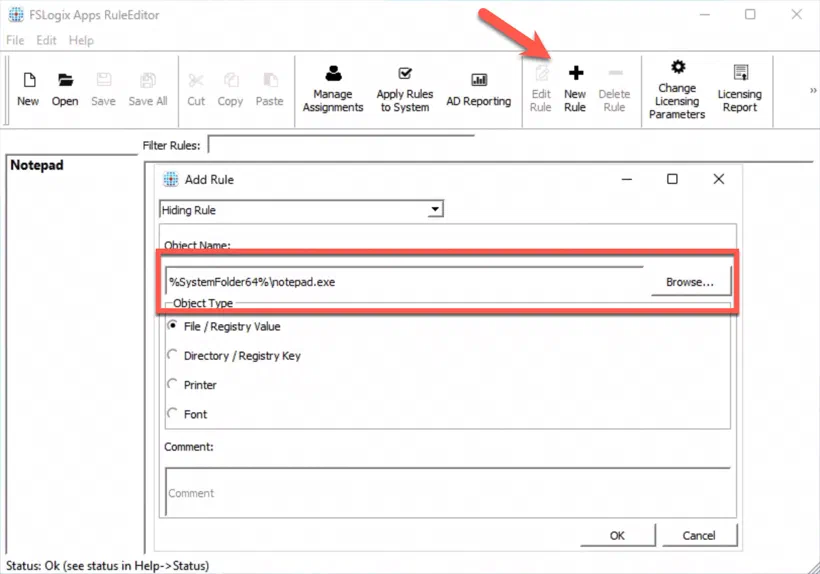Screen dimensions: 820x574
Task: Click the Edit Rule toolbar icon
Action: (541, 73)
